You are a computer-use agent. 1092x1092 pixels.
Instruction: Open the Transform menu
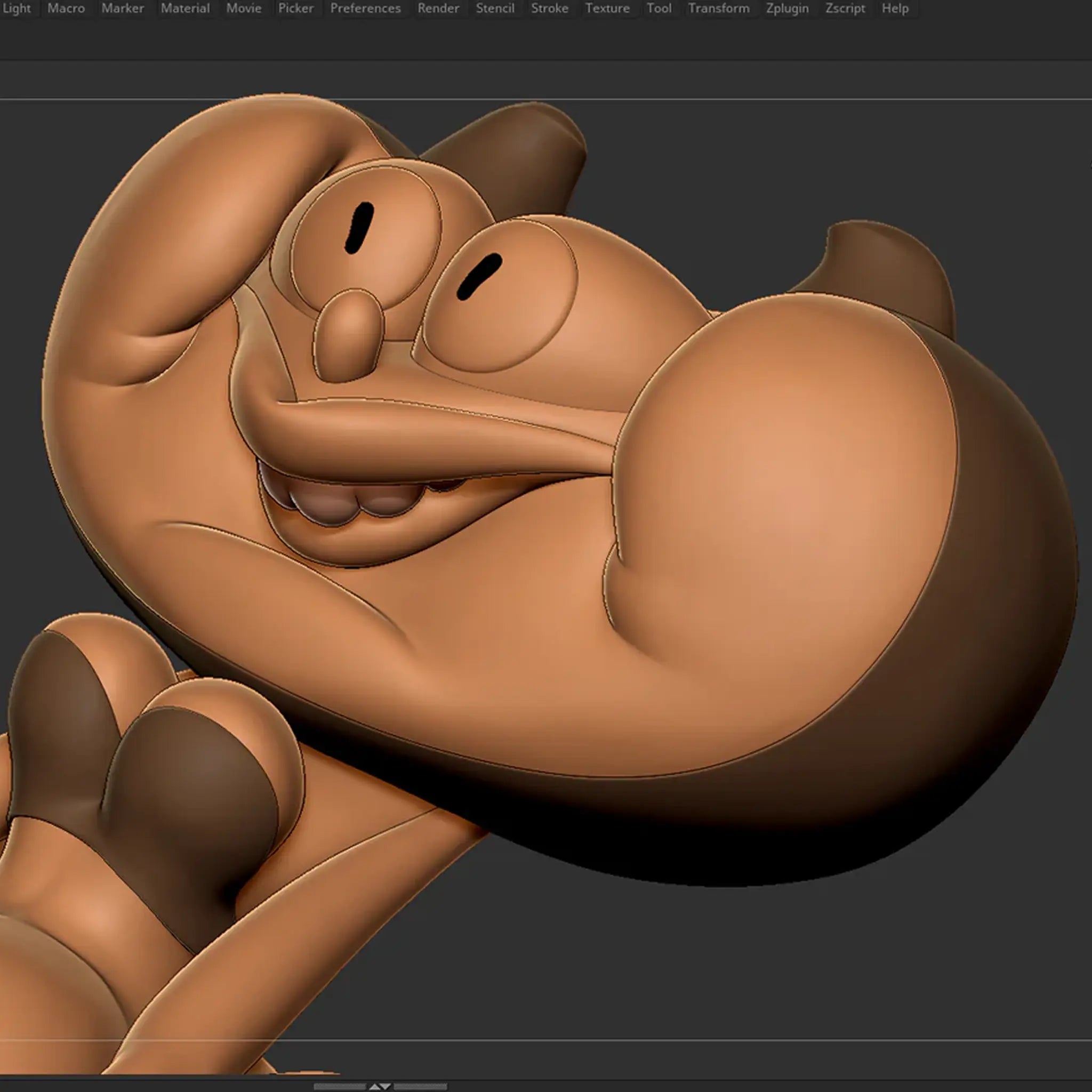point(718,9)
